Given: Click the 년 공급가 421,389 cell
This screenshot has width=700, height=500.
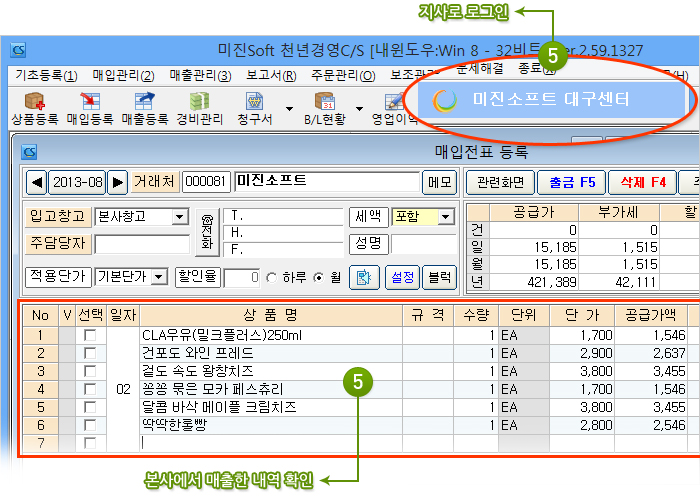Looking at the screenshot, I should tap(534, 282).
